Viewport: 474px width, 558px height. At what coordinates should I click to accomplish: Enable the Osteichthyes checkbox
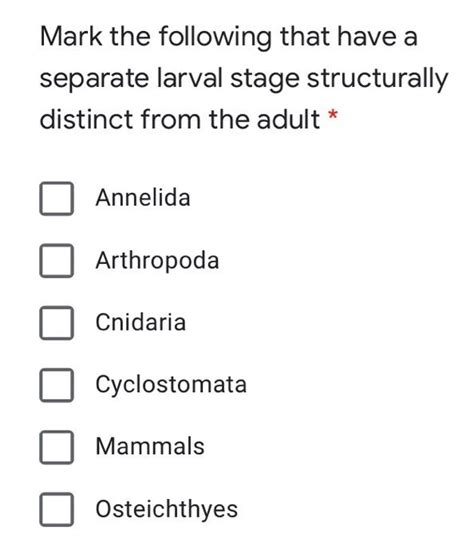pyautogui.click(x=57, y=509)
